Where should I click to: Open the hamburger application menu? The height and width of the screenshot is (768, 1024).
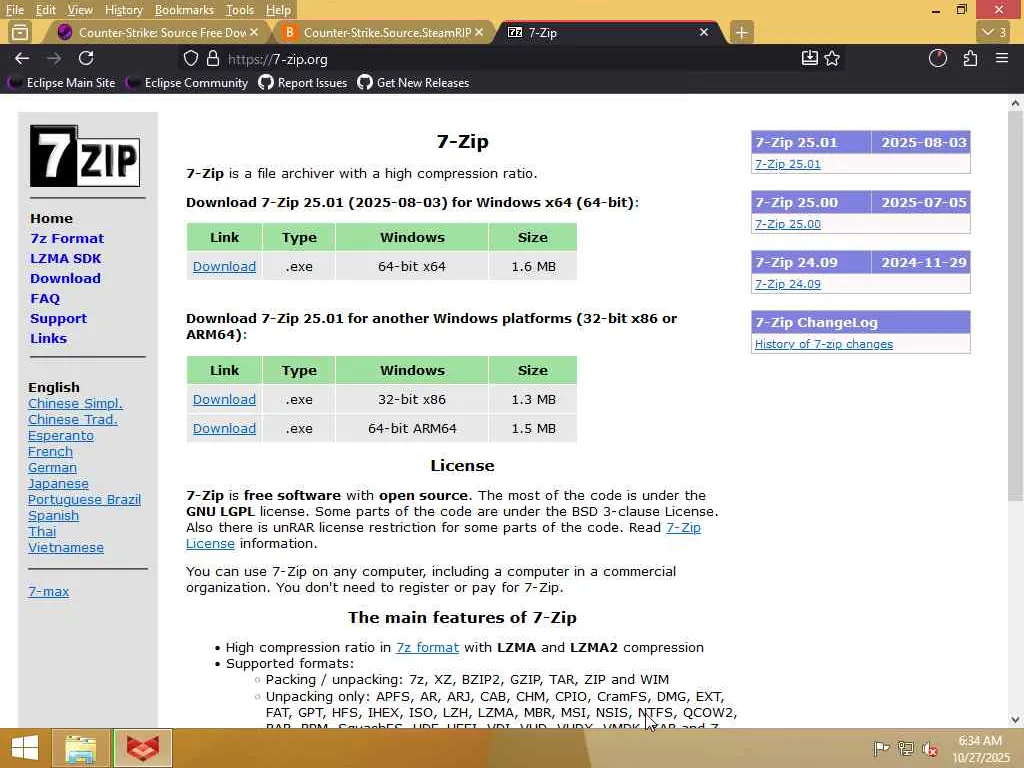1002,58
